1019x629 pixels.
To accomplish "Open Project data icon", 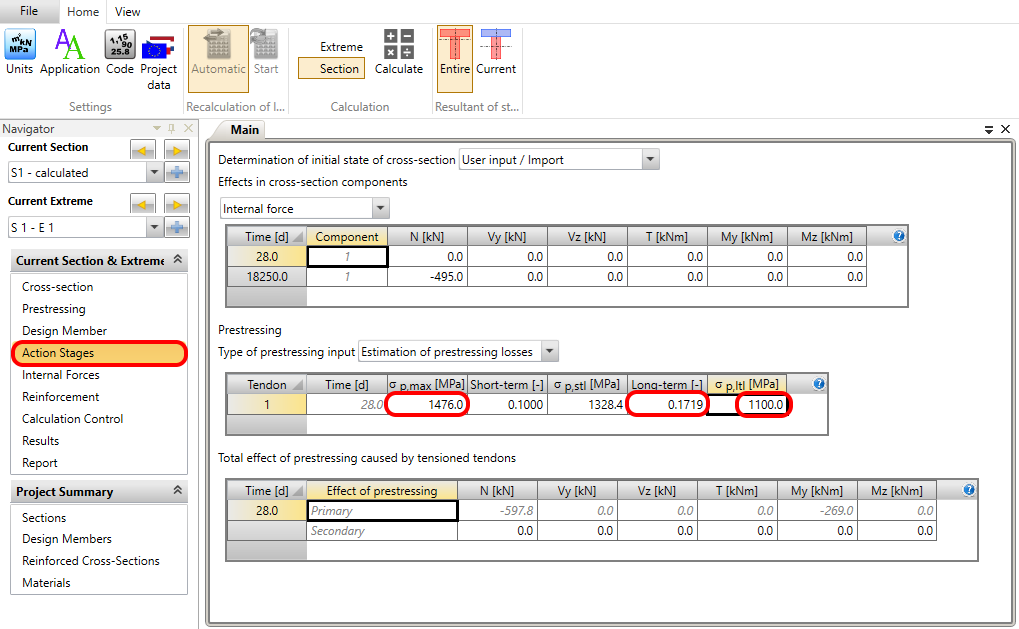I will [159, 59].
